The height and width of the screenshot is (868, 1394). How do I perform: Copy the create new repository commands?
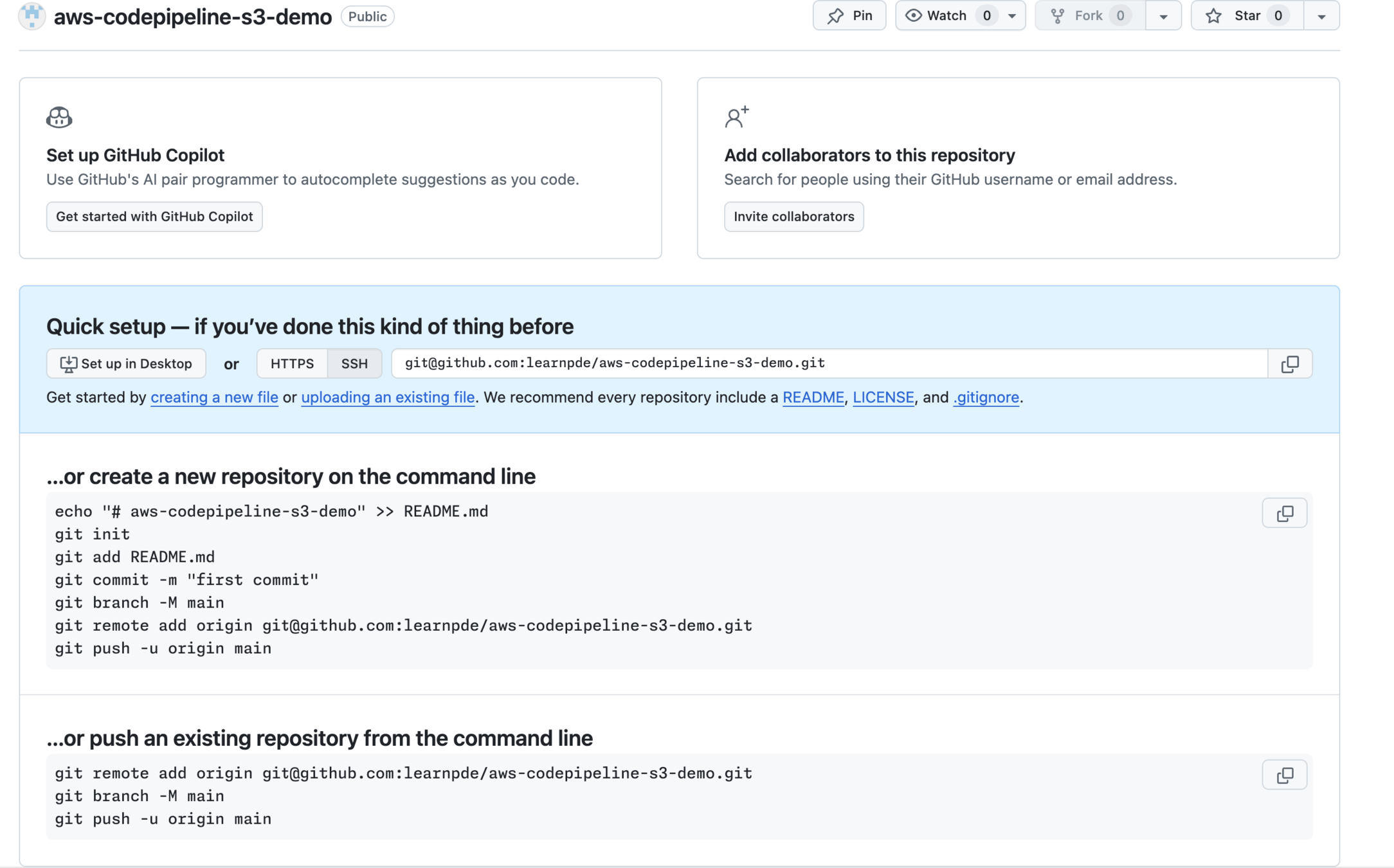click(x=1284, y=513)
